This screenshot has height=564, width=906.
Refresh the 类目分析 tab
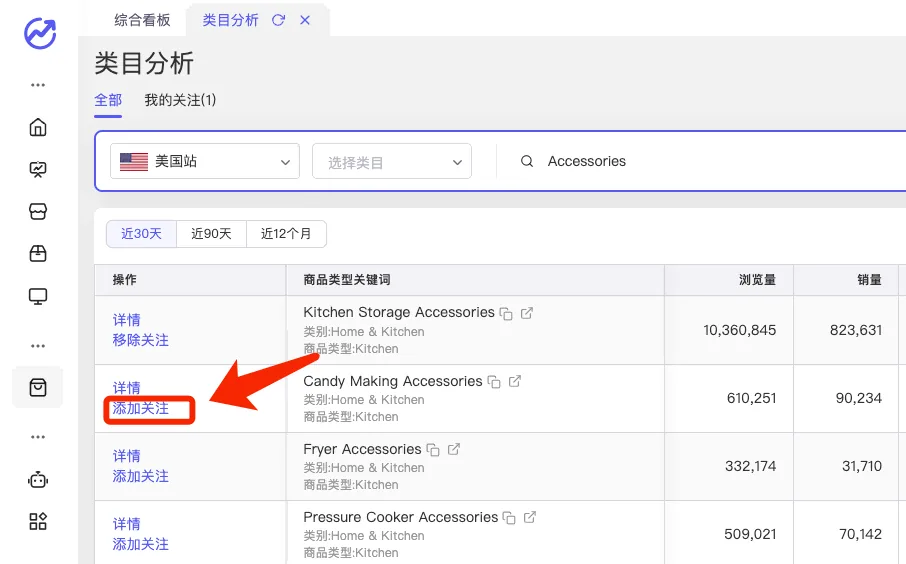coord(279,20)
